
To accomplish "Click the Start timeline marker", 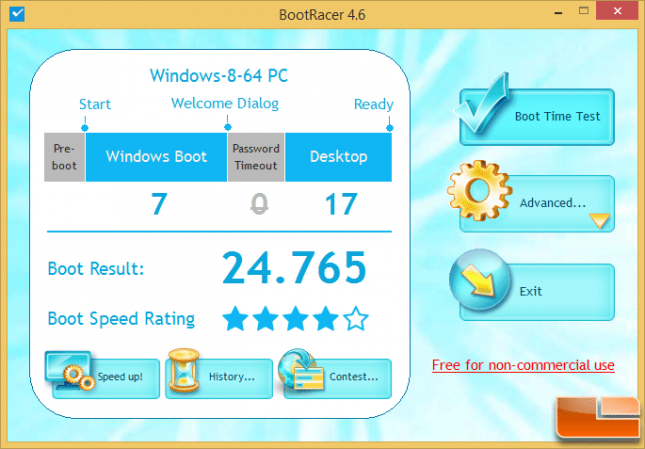I will click(84, 128).
